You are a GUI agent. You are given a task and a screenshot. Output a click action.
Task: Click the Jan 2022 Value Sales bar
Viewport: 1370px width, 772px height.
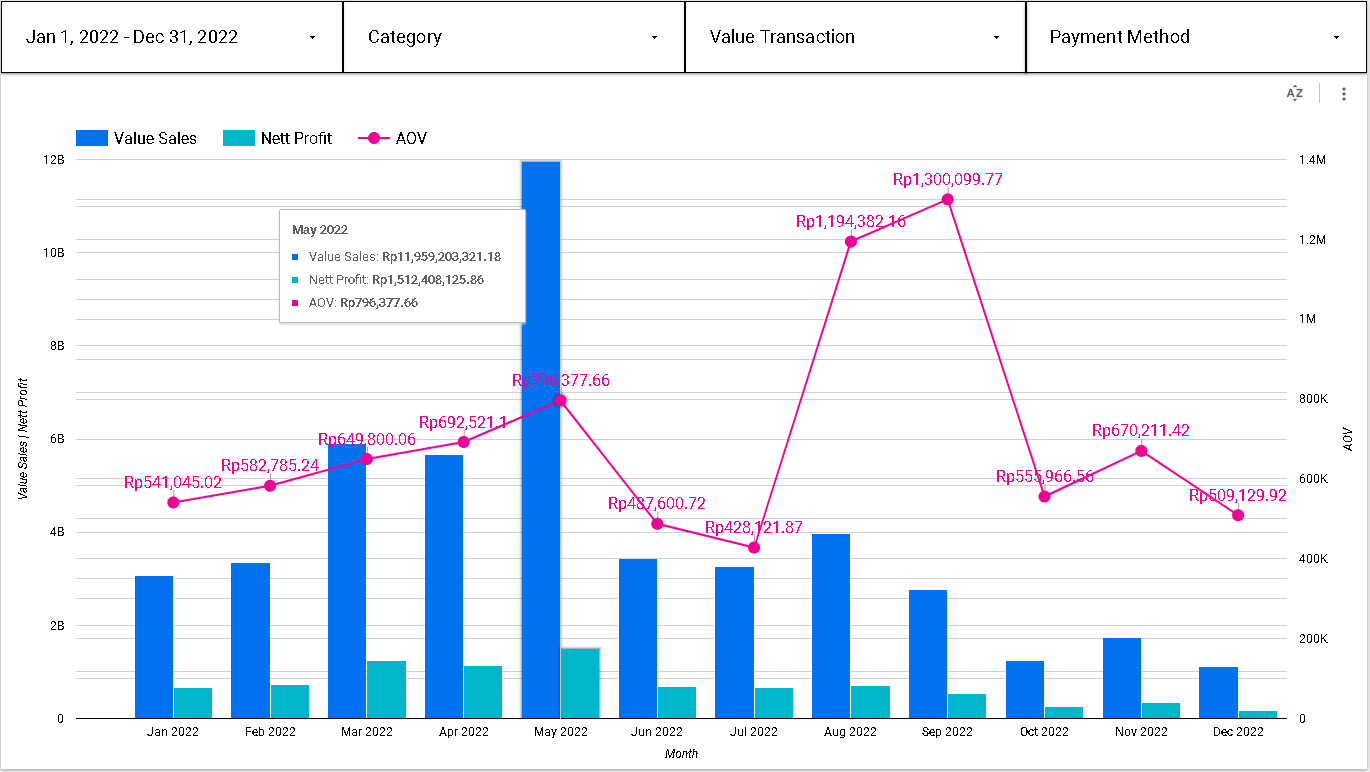coord(154,646)
